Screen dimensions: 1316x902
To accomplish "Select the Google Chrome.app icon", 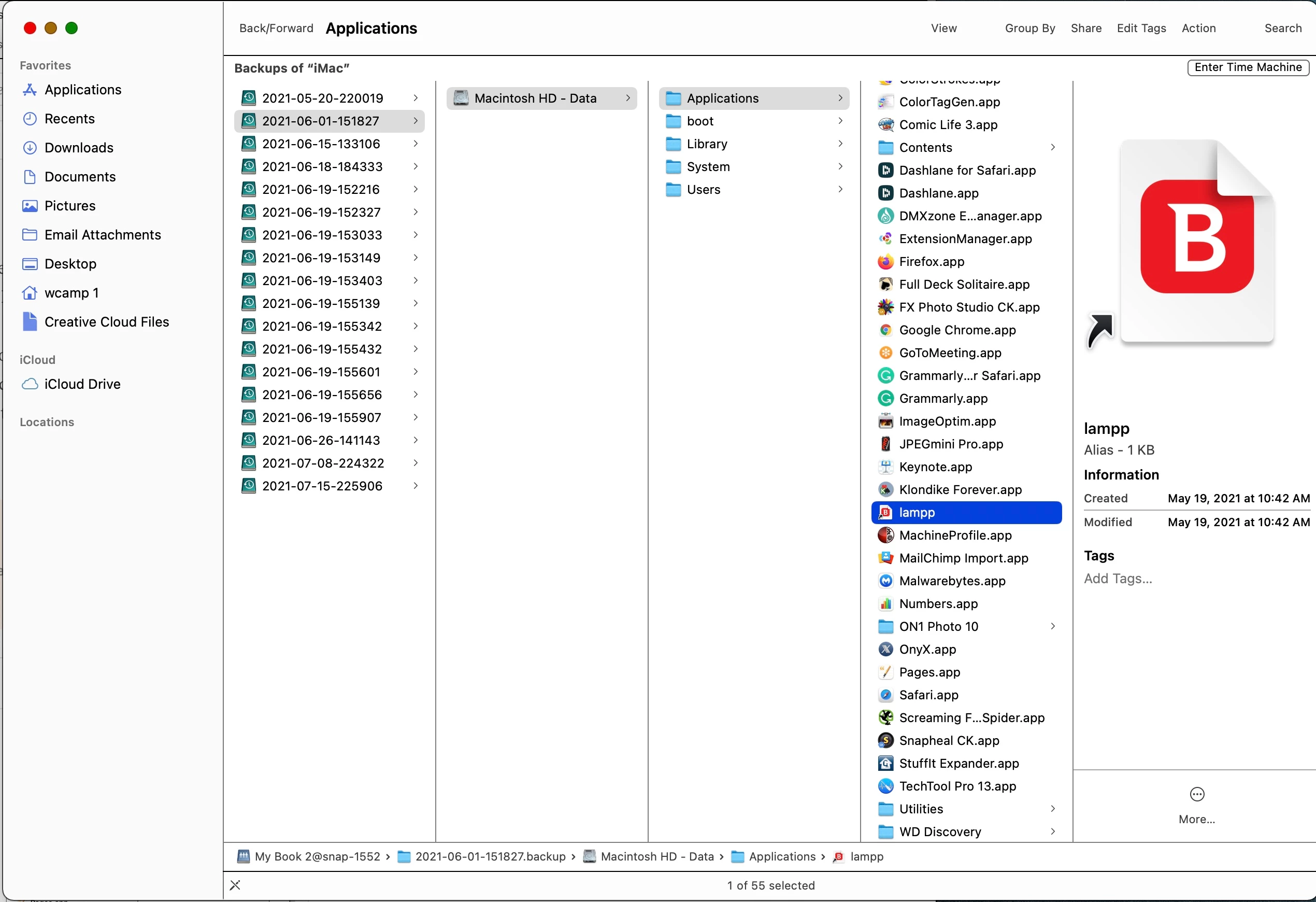I will point(885,330).
